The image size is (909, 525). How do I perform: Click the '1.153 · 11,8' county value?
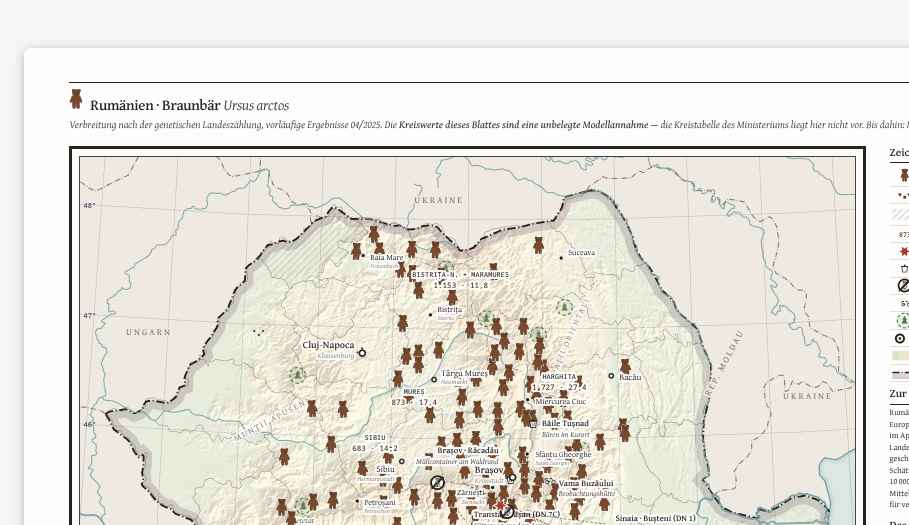click(x=461, y=286)
